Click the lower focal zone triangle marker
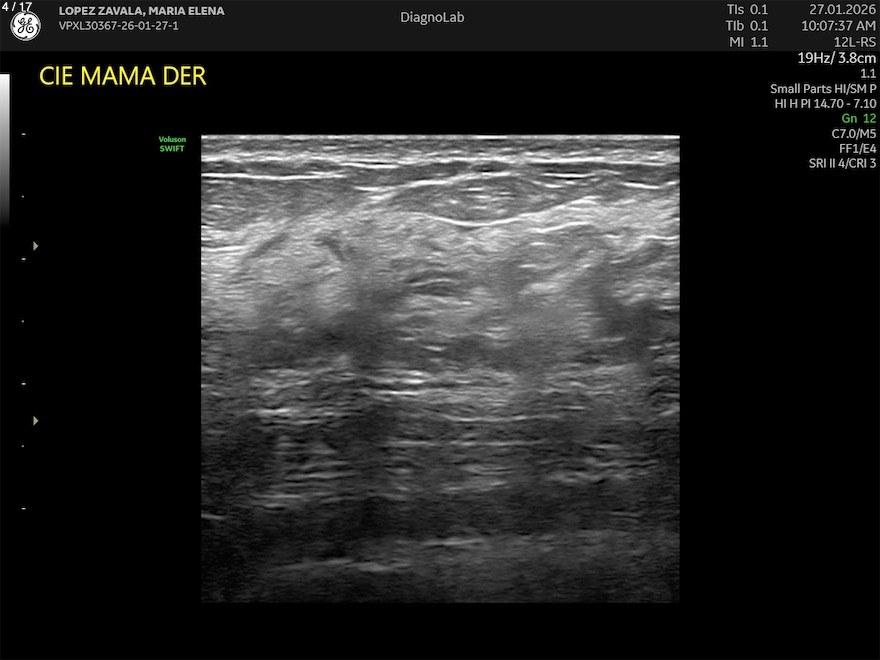Screen dimensions: 880x660 [x=37, y=421]
